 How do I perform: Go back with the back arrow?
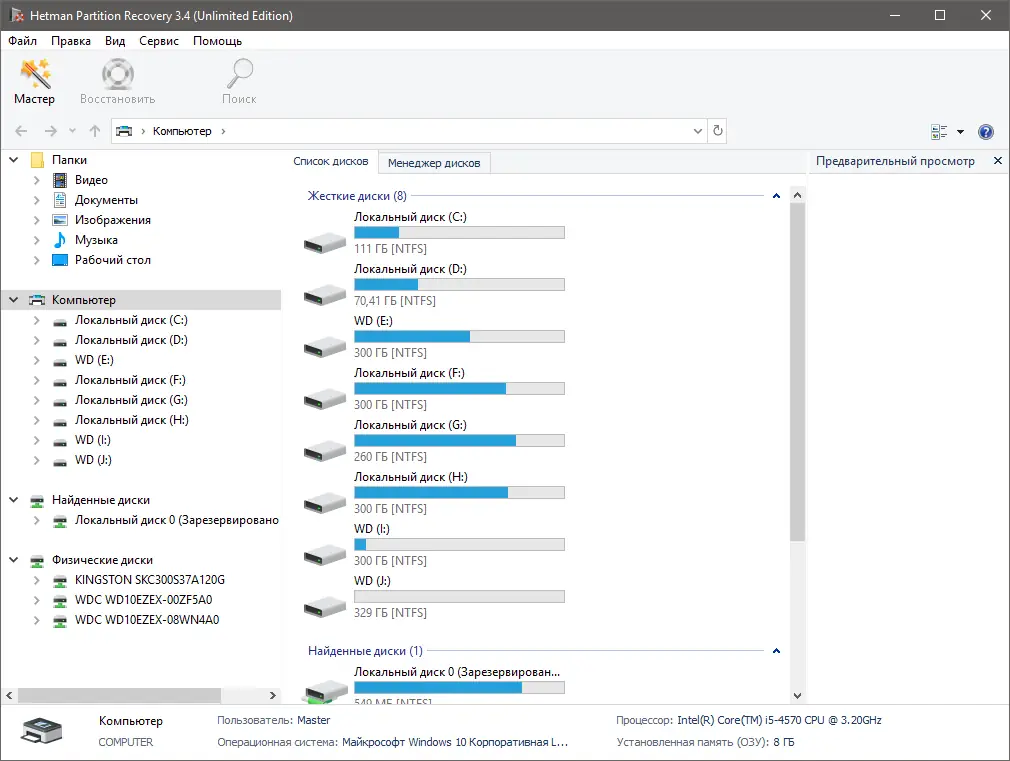[21, 131]
